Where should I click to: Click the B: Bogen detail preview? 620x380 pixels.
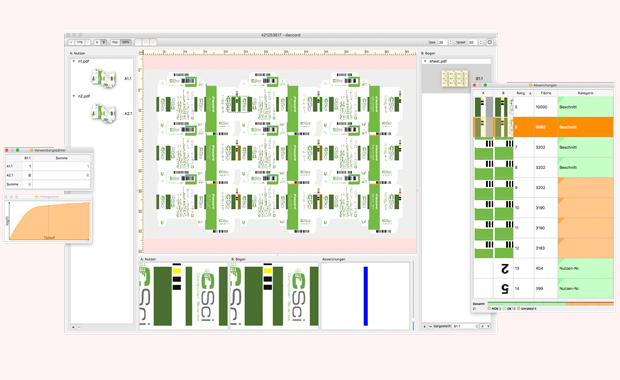(274, 296)
